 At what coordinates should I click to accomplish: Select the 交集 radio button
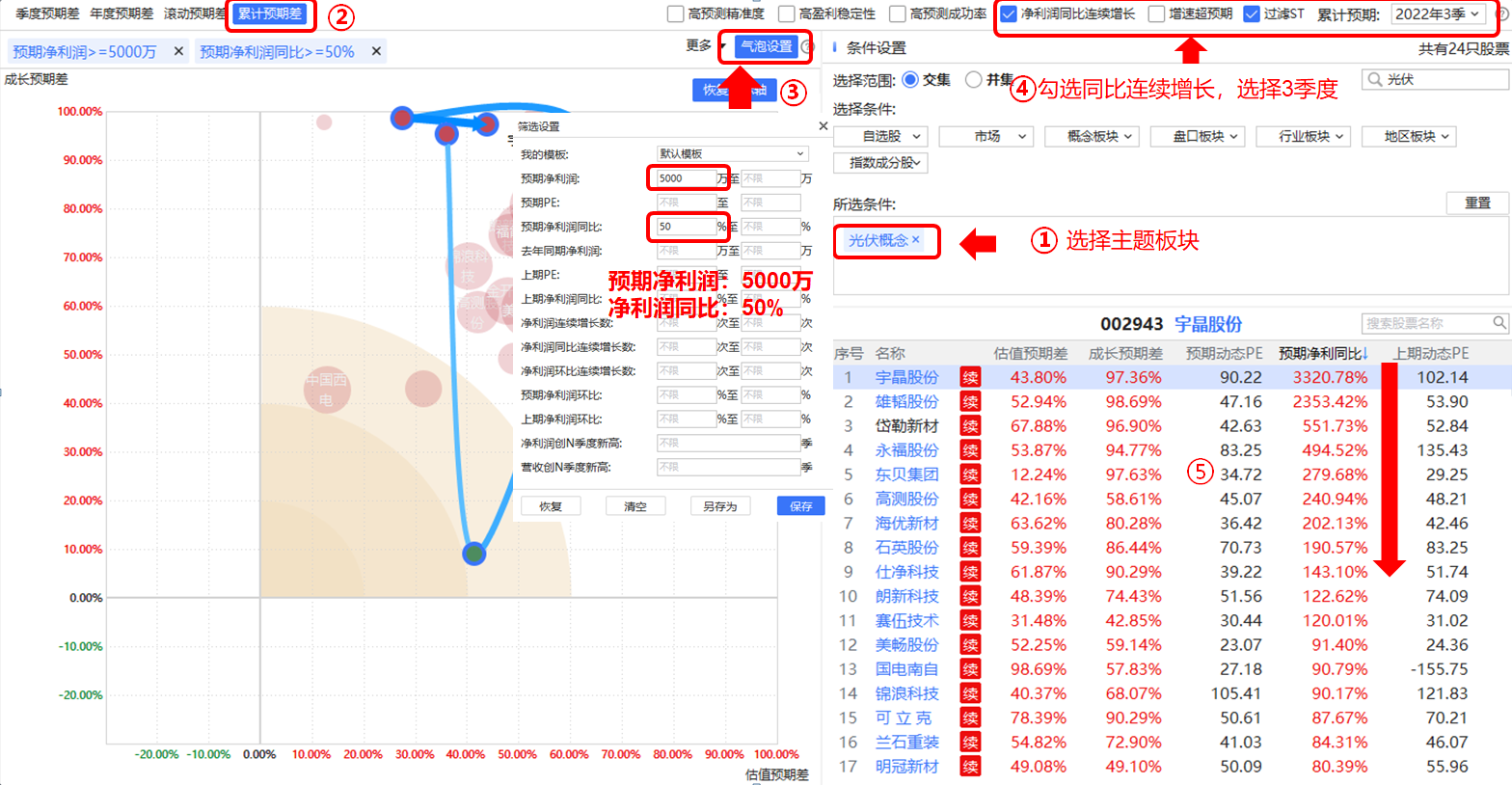[910, 79]
